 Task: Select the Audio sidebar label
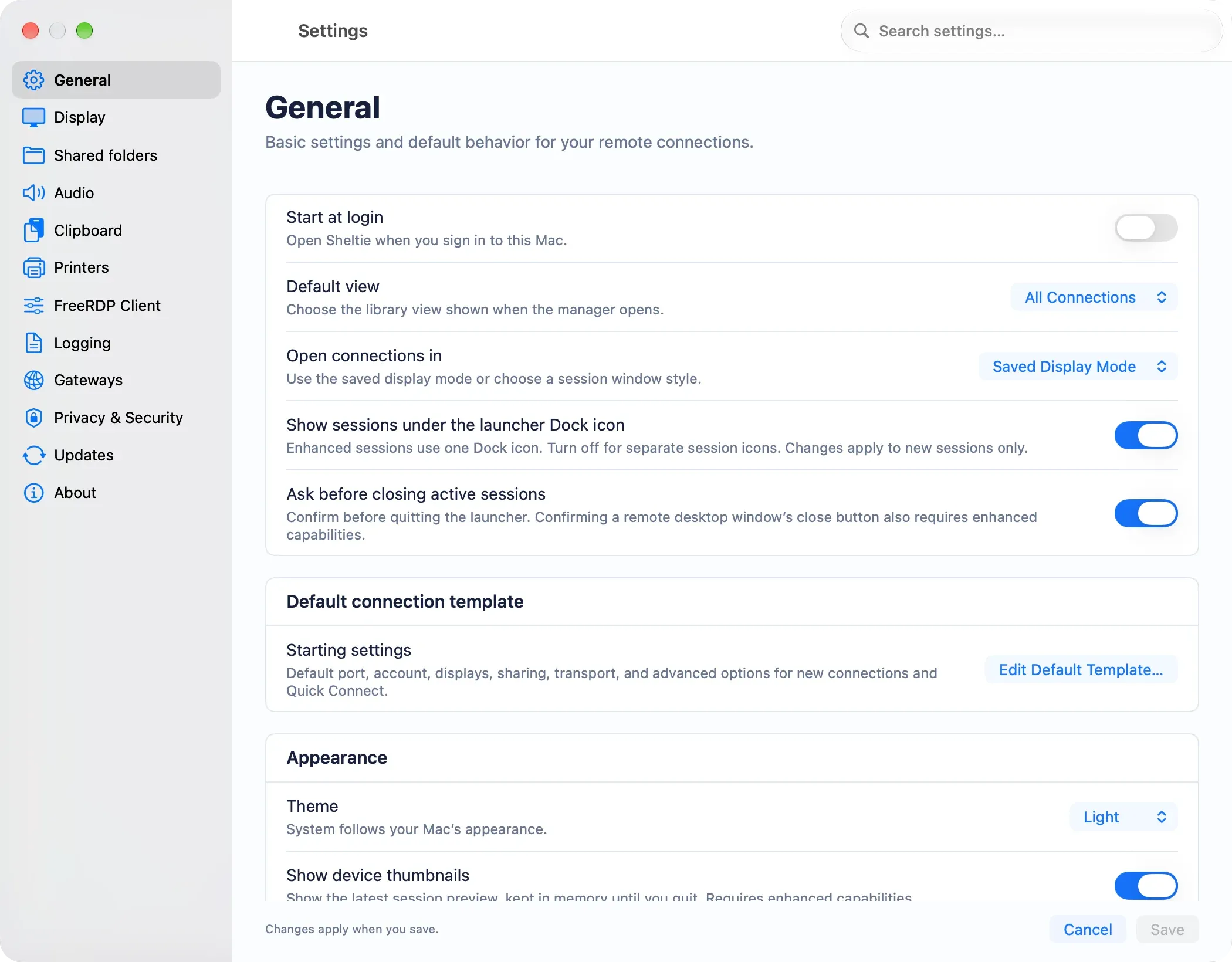74,193
